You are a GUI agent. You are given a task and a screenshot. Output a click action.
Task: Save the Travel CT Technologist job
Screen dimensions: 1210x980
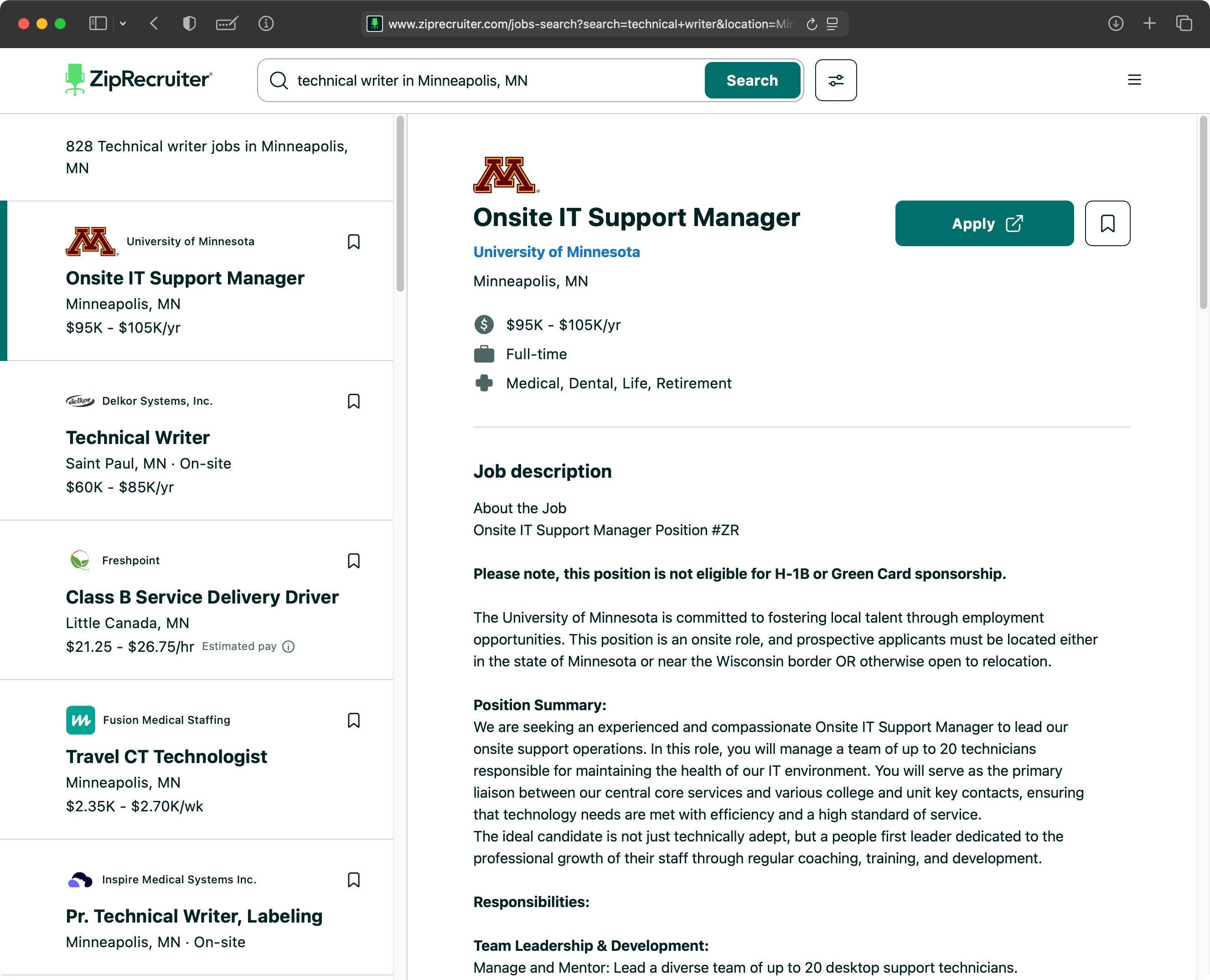pyautogui.click(x=353, y=720)
